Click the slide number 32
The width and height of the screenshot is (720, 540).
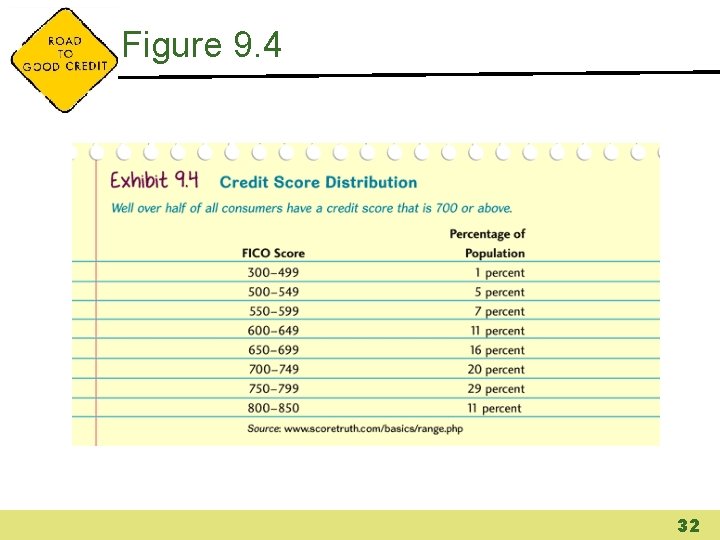click(x=688, y=525)
